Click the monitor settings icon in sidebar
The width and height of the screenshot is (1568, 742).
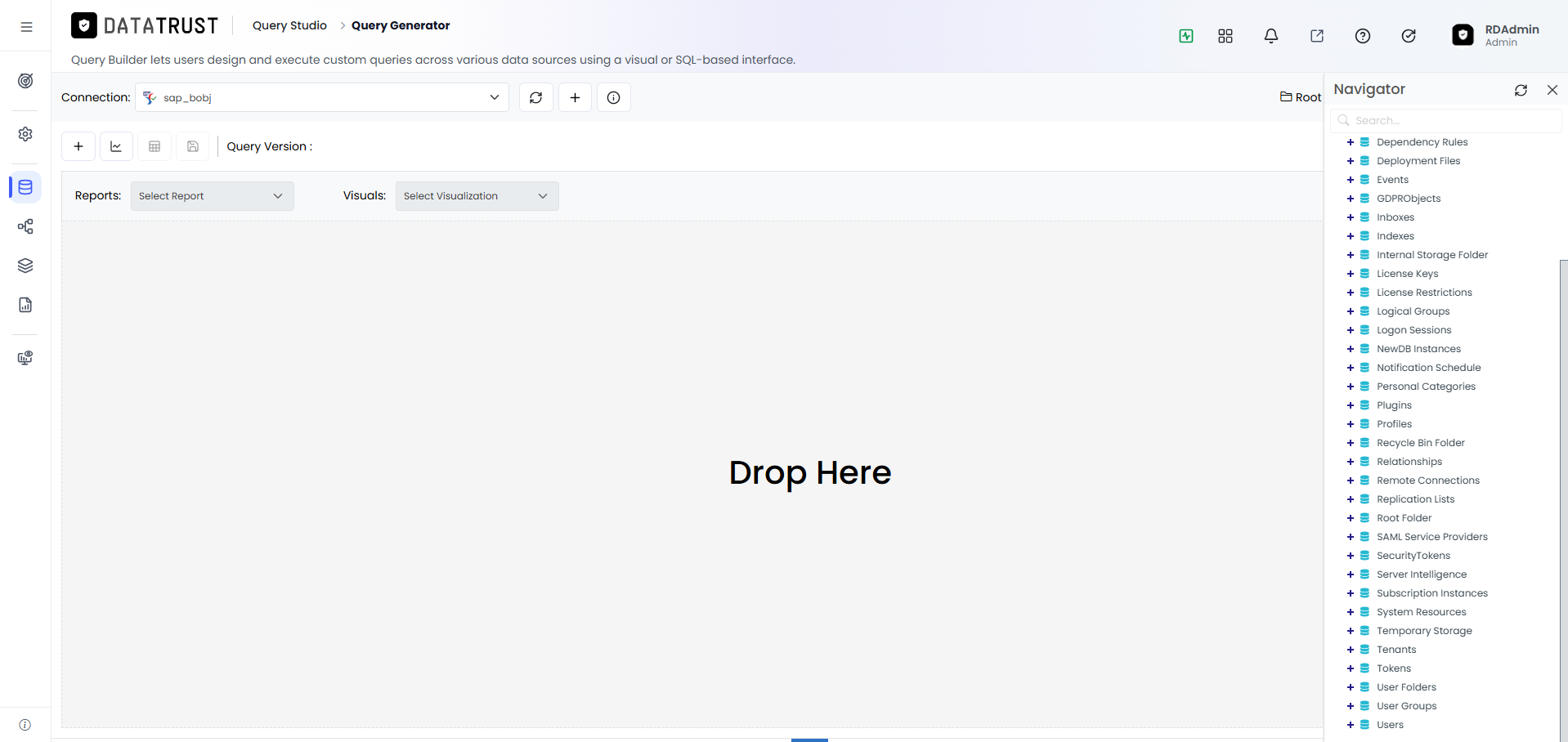coord(25,358)
